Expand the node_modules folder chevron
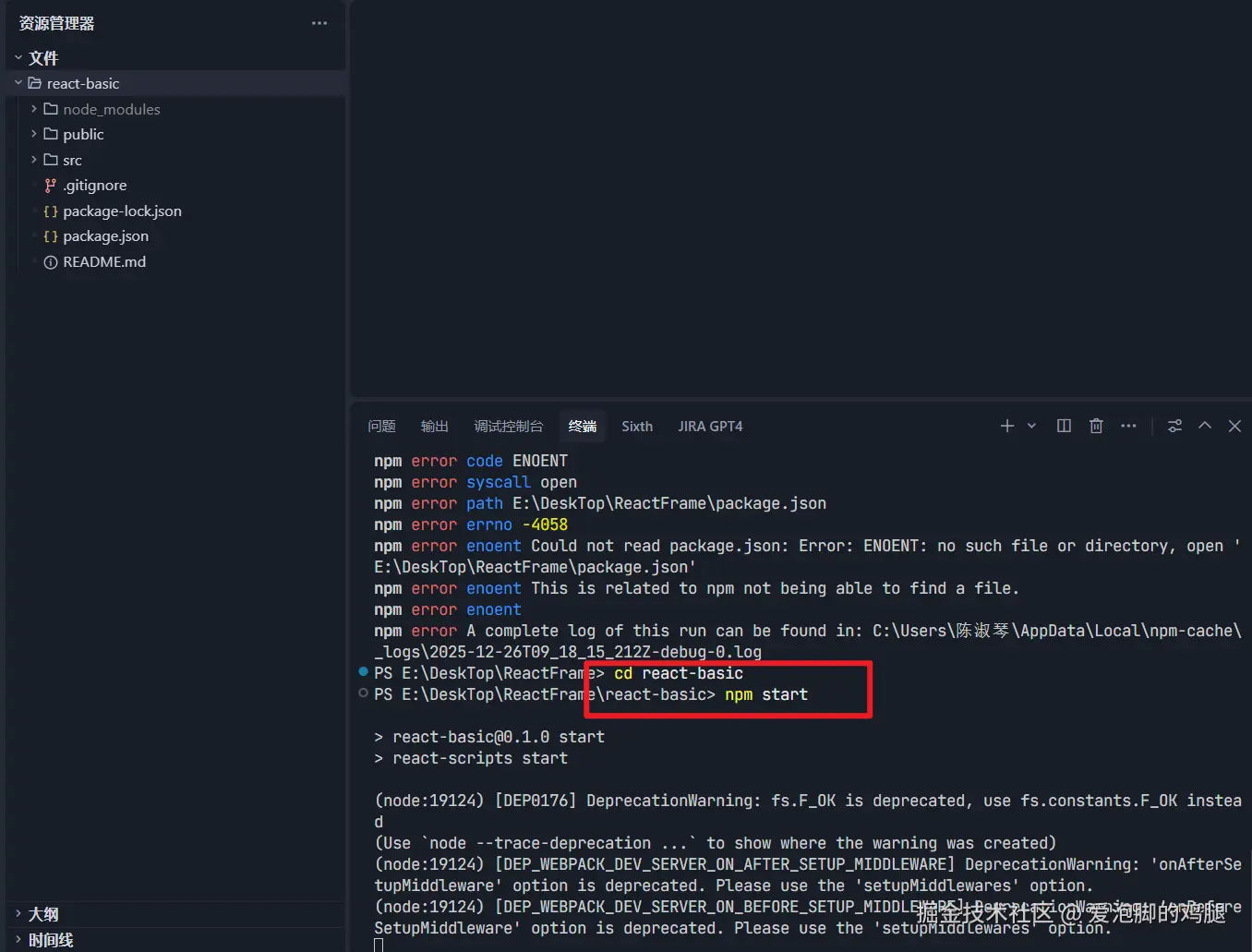 click(34, 109)
